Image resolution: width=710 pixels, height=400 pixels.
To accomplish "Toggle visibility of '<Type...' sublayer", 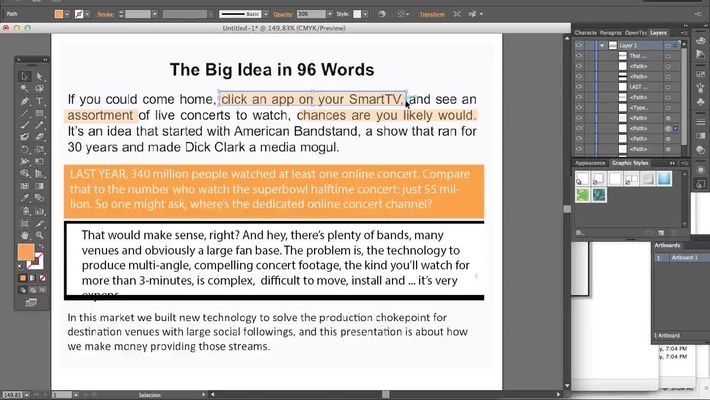I will [579, 107].
